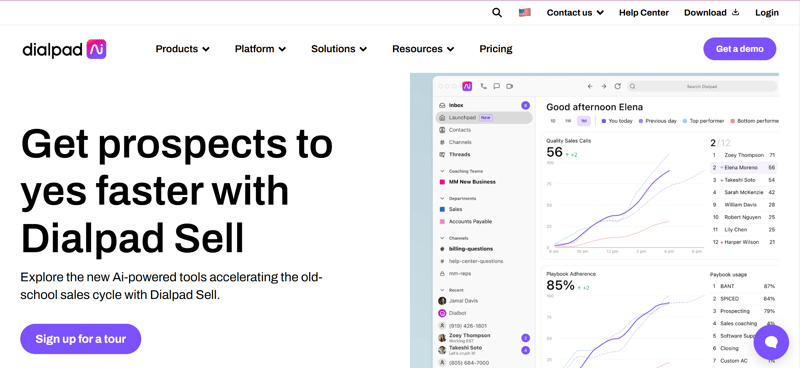The image size is (800, 368).
Task: Click the You today legend color dot
Action: (x=604, y=121)
